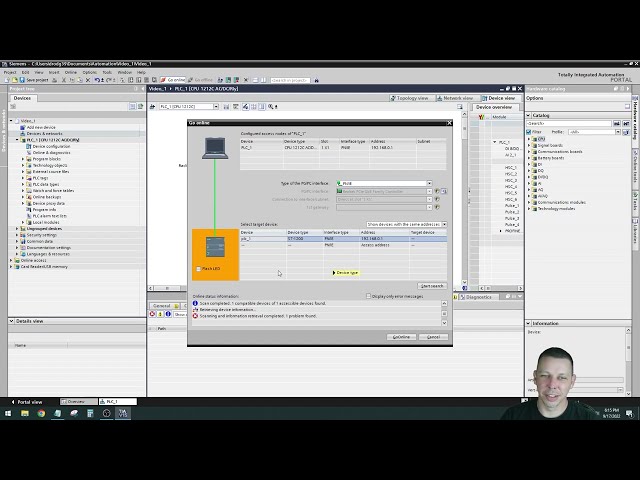Click the TIA Portal icon in taskbar
This screenshot has height=480, width=640.
click(123, 413)
